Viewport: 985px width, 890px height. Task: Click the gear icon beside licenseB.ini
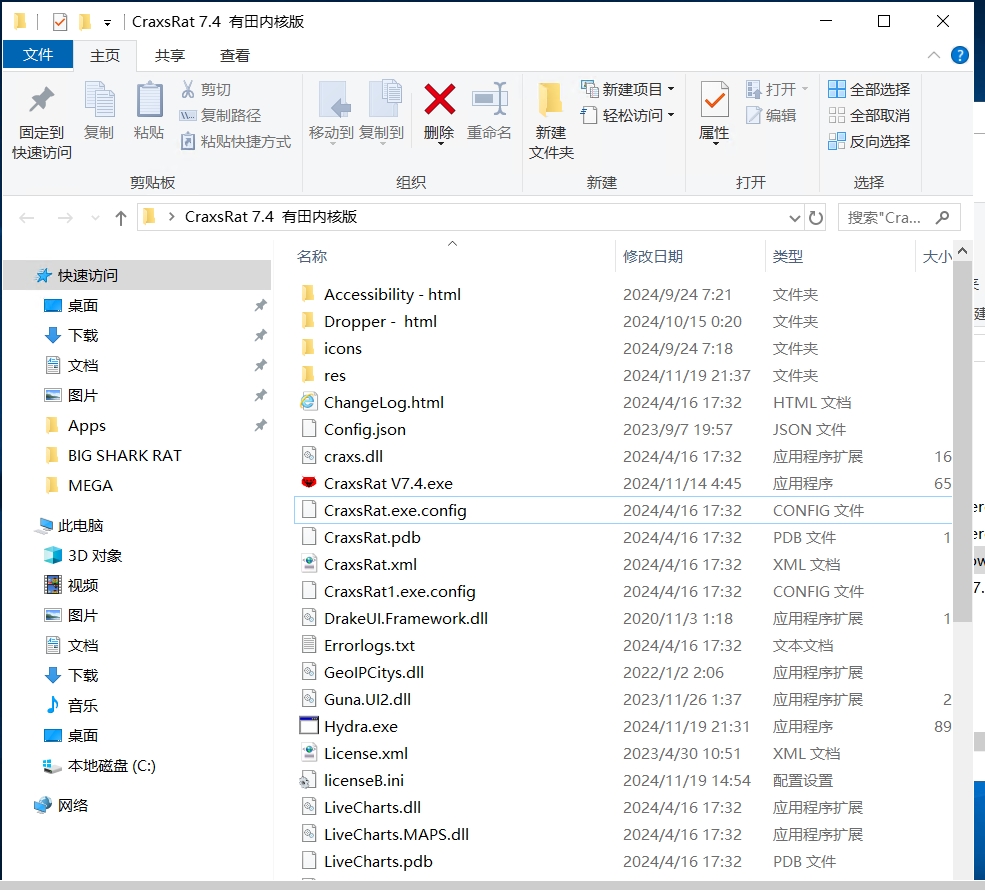click(x=307, y=781)
